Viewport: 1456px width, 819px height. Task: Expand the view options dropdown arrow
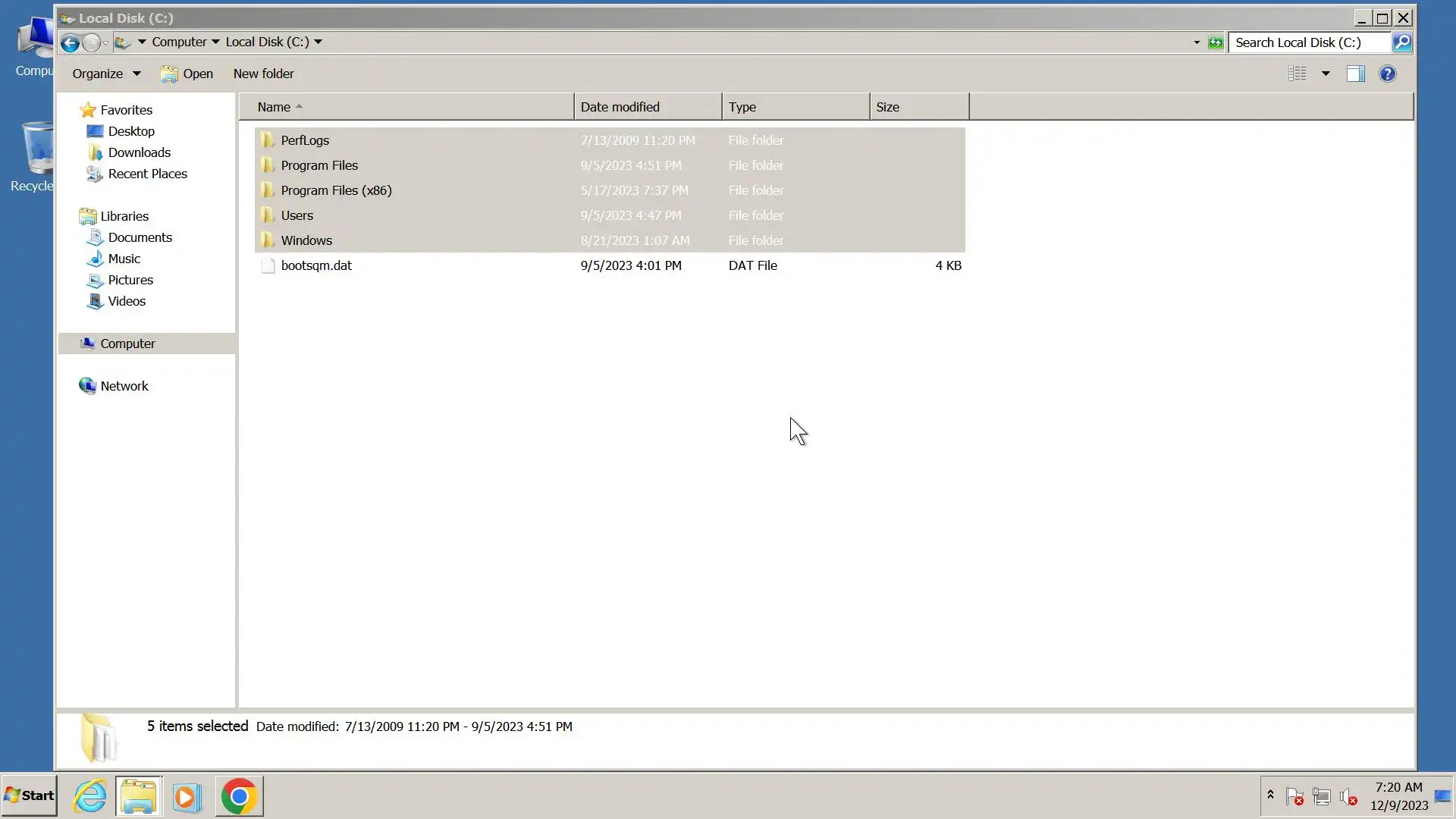[1326, 74]
